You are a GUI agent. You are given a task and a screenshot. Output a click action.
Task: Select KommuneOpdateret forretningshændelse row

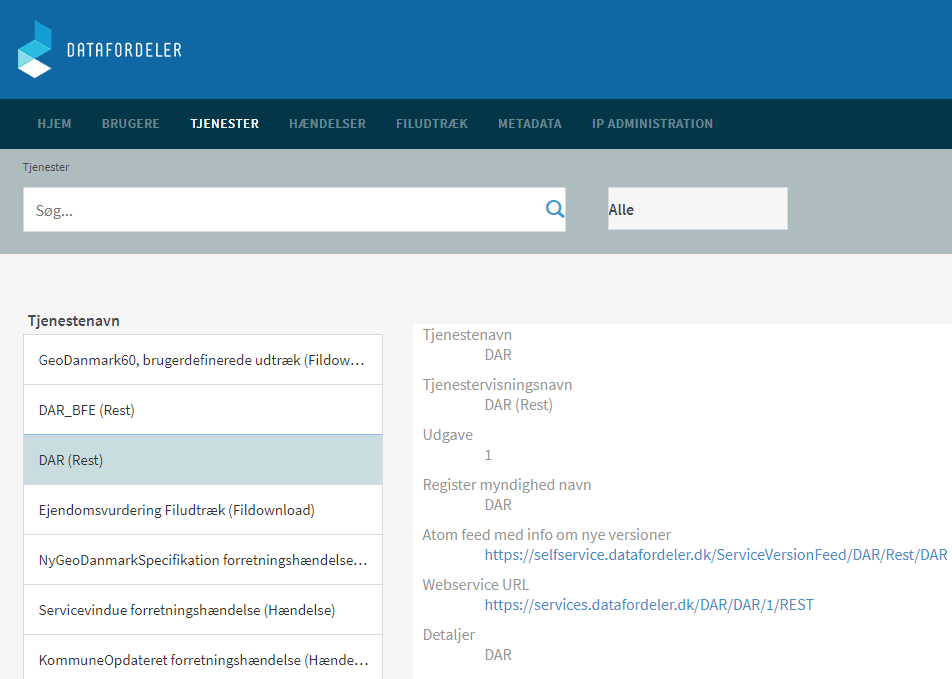tap(203, 657)
